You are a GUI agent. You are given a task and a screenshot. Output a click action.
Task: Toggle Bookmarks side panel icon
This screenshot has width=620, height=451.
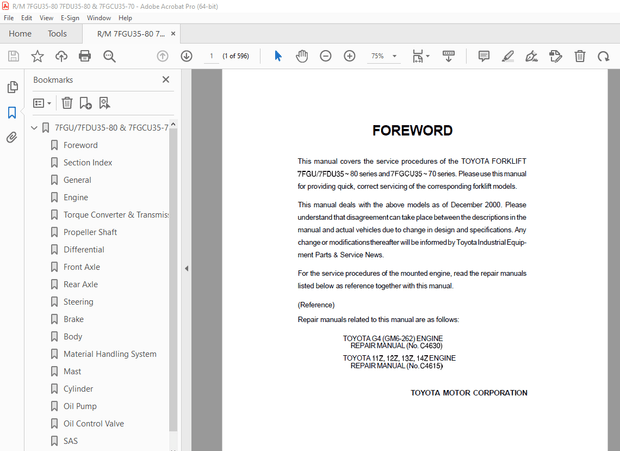[x=12, y=113]
